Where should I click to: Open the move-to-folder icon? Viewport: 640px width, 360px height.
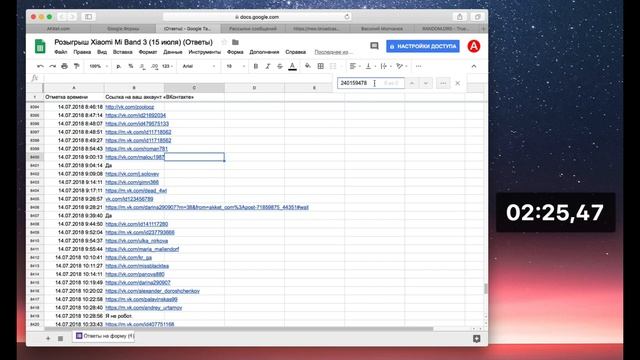tap(236, 42)
